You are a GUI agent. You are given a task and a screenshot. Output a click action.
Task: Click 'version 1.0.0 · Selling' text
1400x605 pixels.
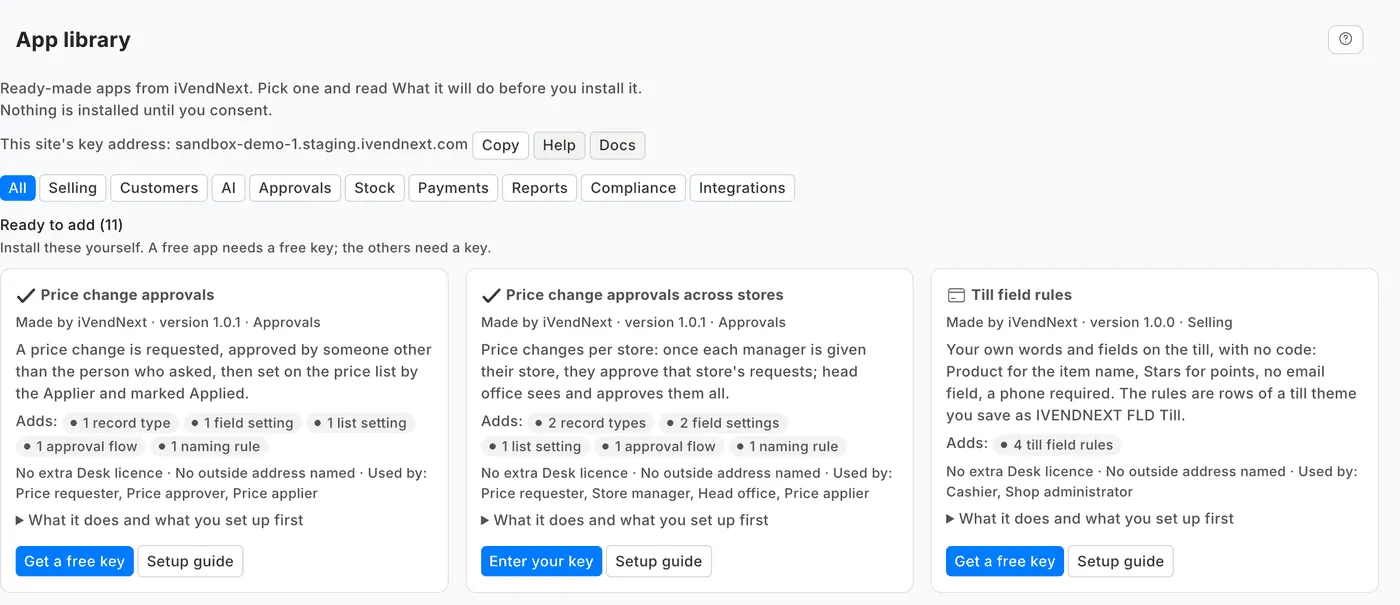(x=1161, y=322)
